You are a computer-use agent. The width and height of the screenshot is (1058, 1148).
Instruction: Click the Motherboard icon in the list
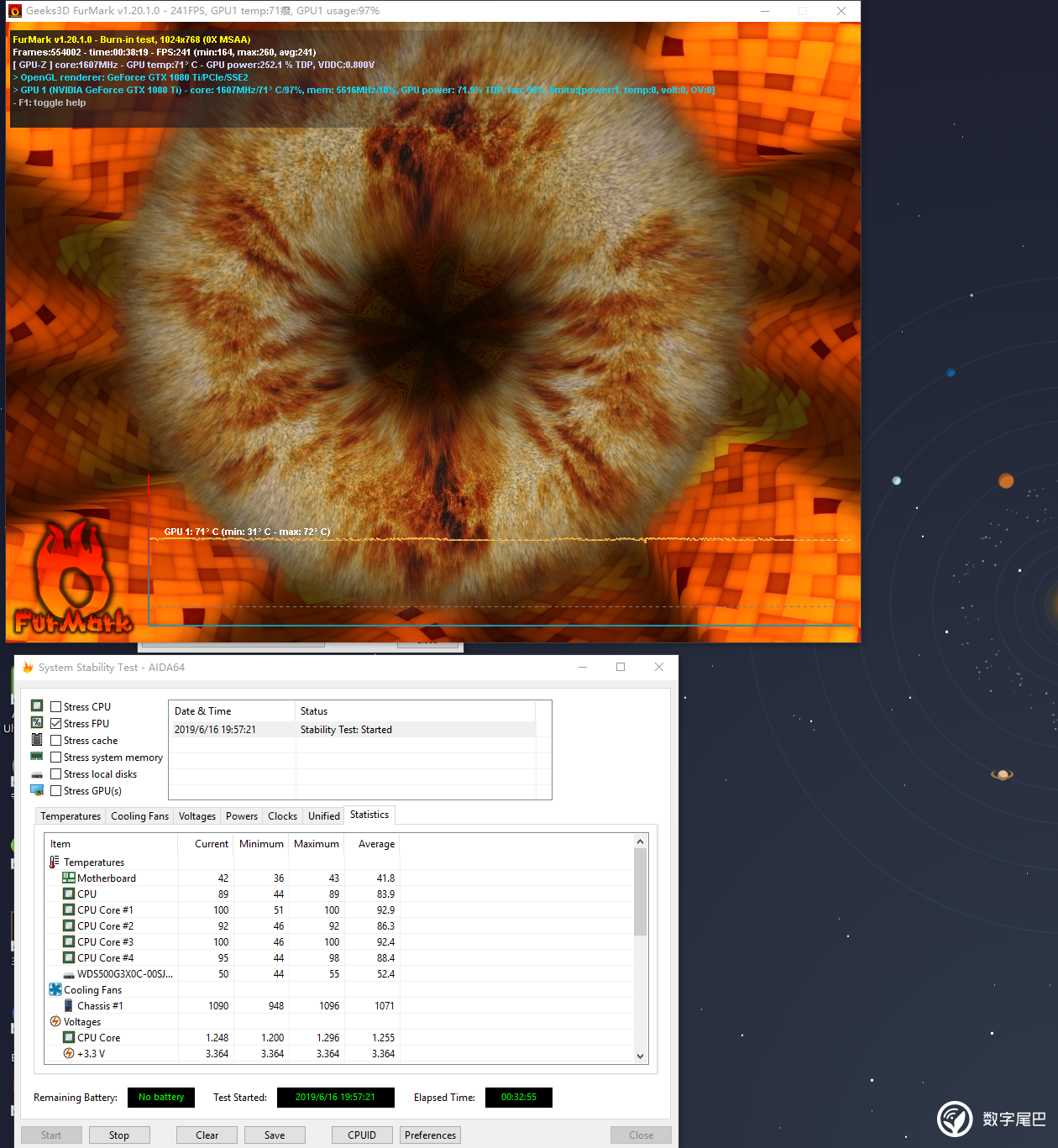(x=69, y=878)
